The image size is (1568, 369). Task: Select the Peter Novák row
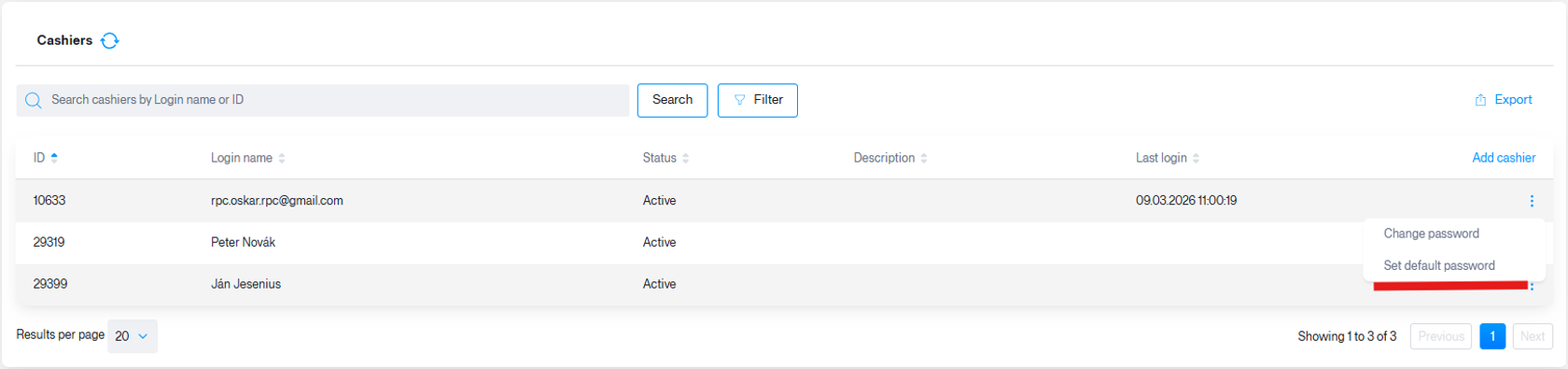pyautogui.click(x=784, y=242)
